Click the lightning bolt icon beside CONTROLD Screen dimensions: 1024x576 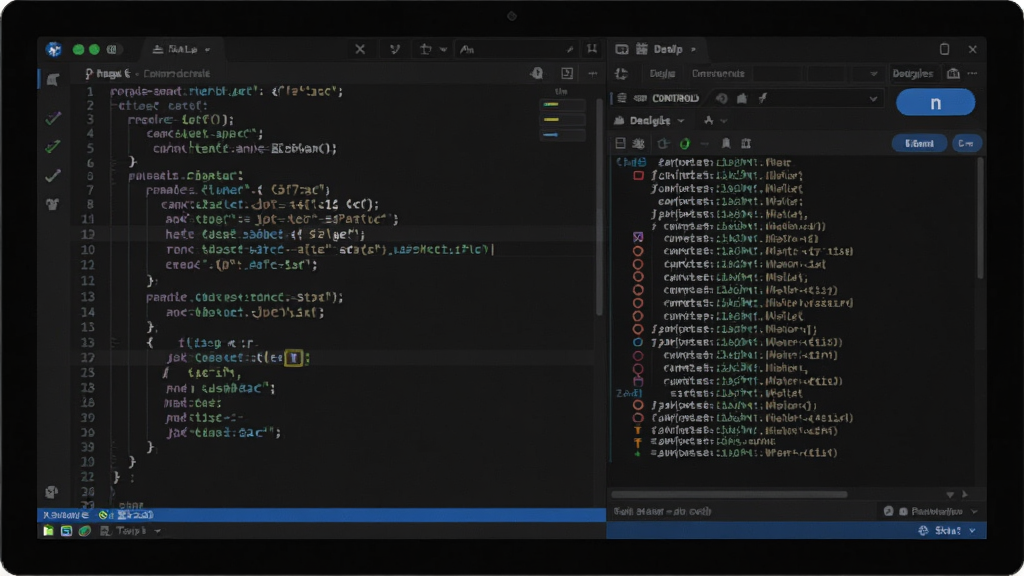(763, 98)
